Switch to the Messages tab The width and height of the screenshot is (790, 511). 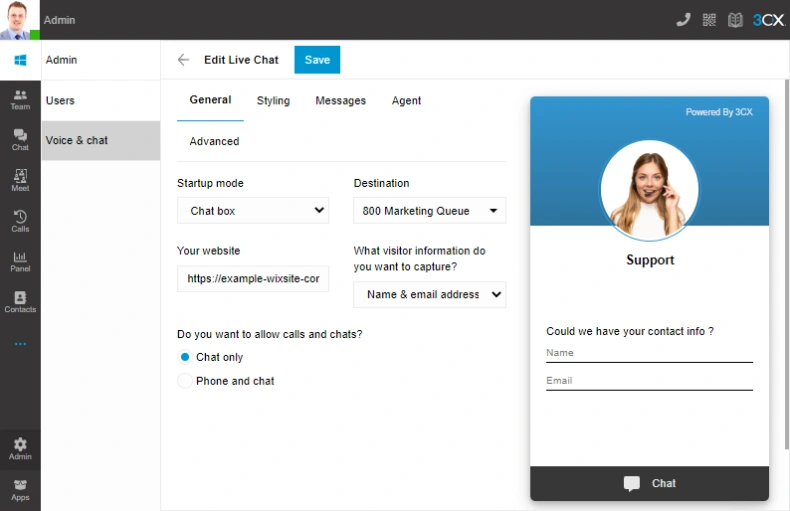tap(341, 100)
